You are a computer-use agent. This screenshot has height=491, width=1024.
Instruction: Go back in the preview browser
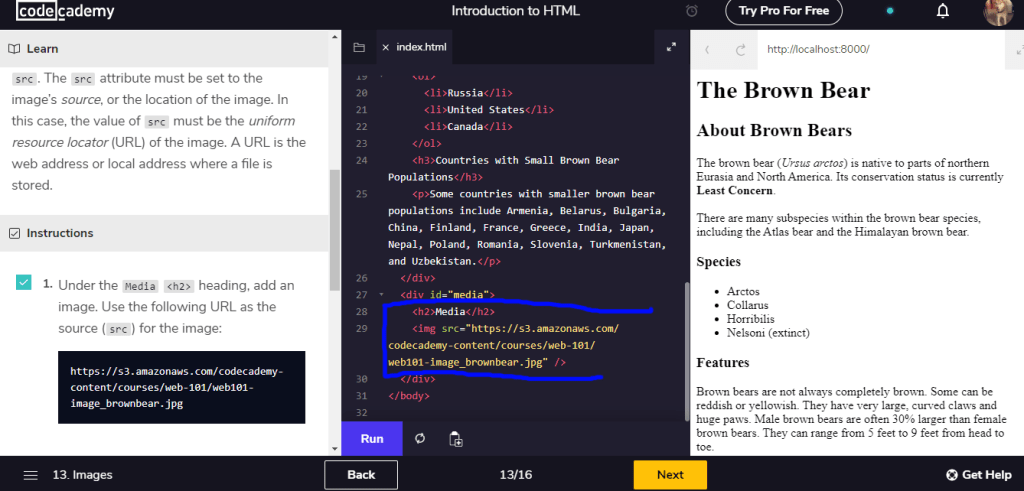(708, 49)
